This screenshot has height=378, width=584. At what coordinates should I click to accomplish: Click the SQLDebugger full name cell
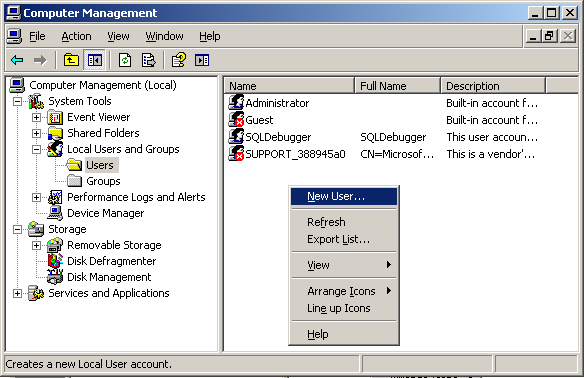[x=393, y=137]
